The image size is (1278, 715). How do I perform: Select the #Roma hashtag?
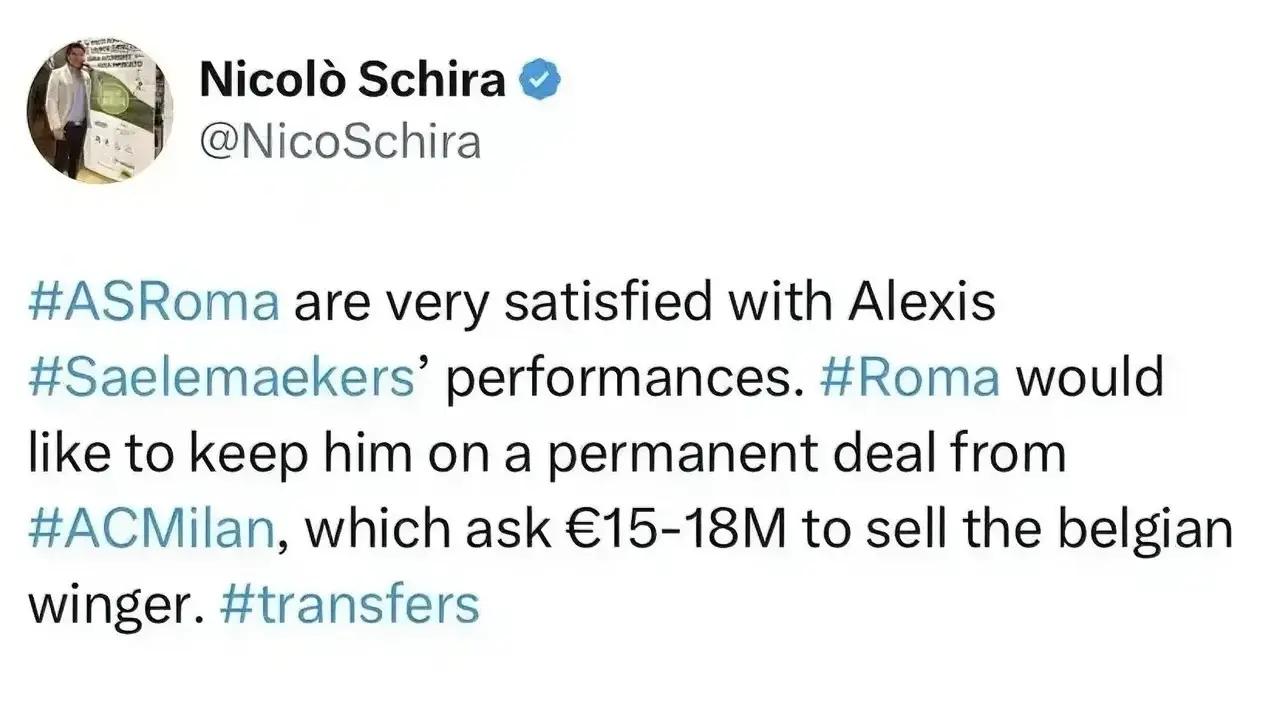(x=911, y=379)
